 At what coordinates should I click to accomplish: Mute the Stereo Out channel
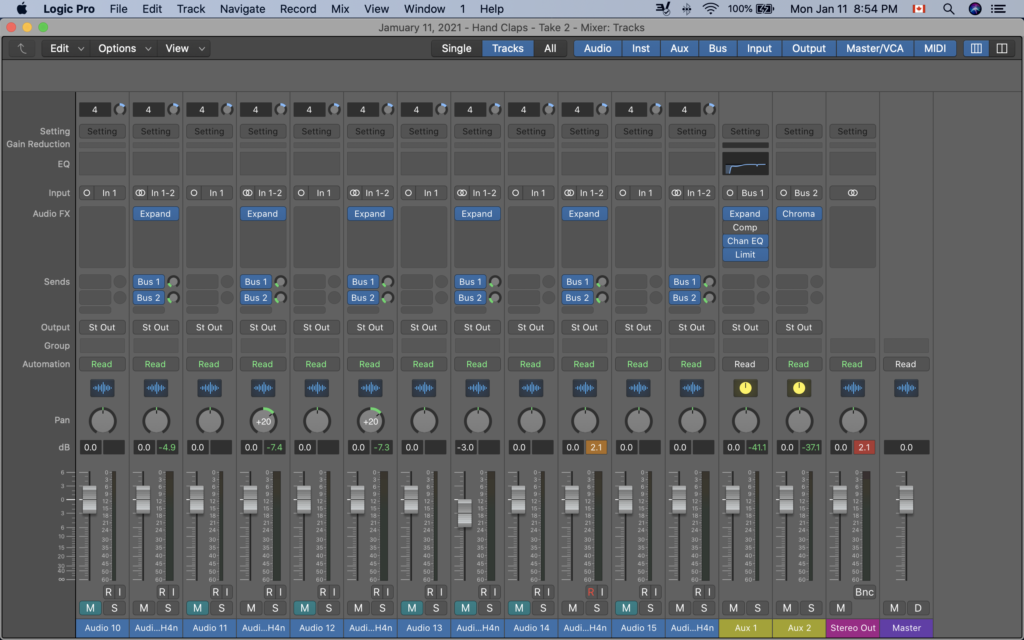tap(840, 608)
